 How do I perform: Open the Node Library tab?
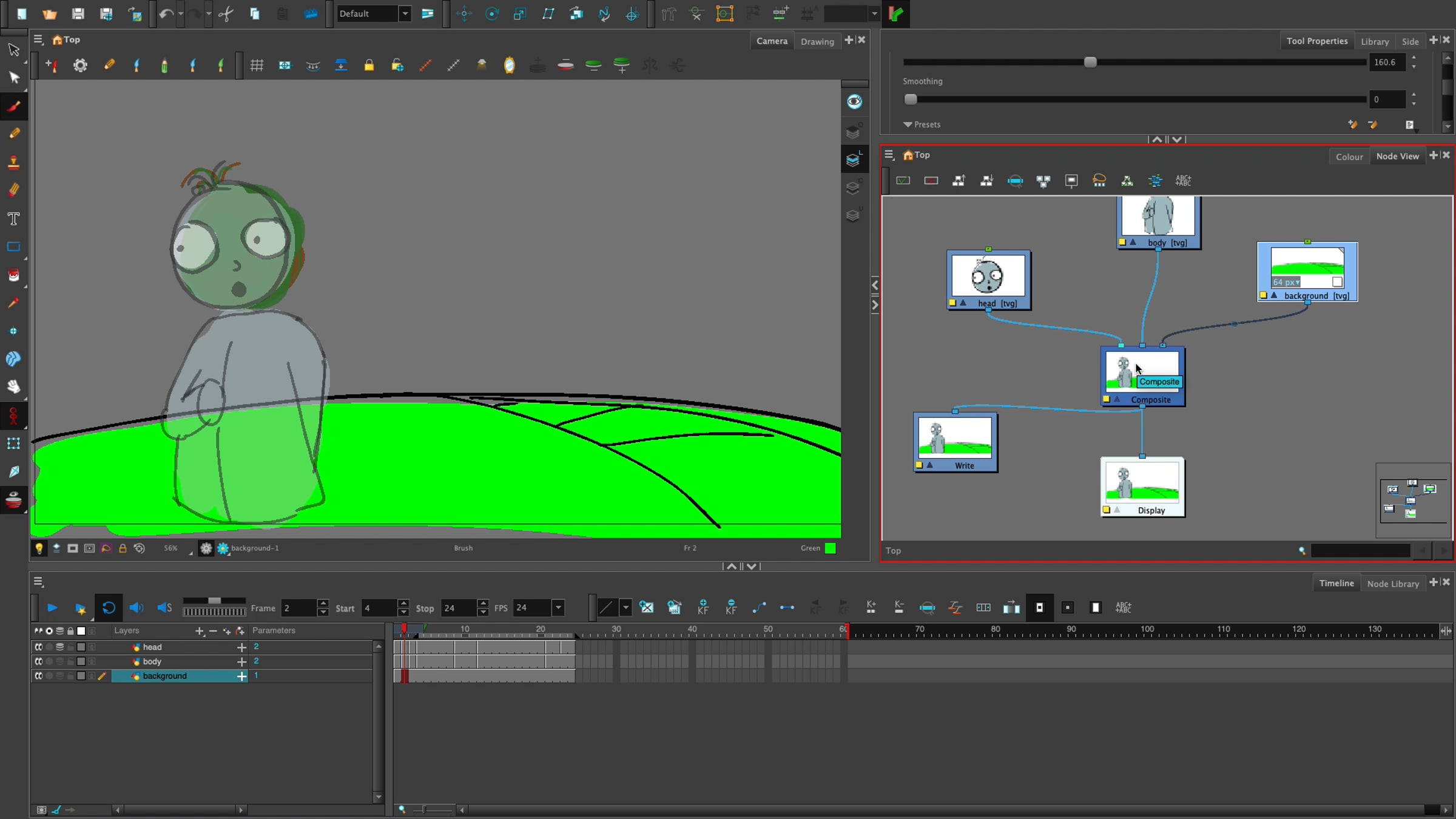click(x=1392, y=584)
